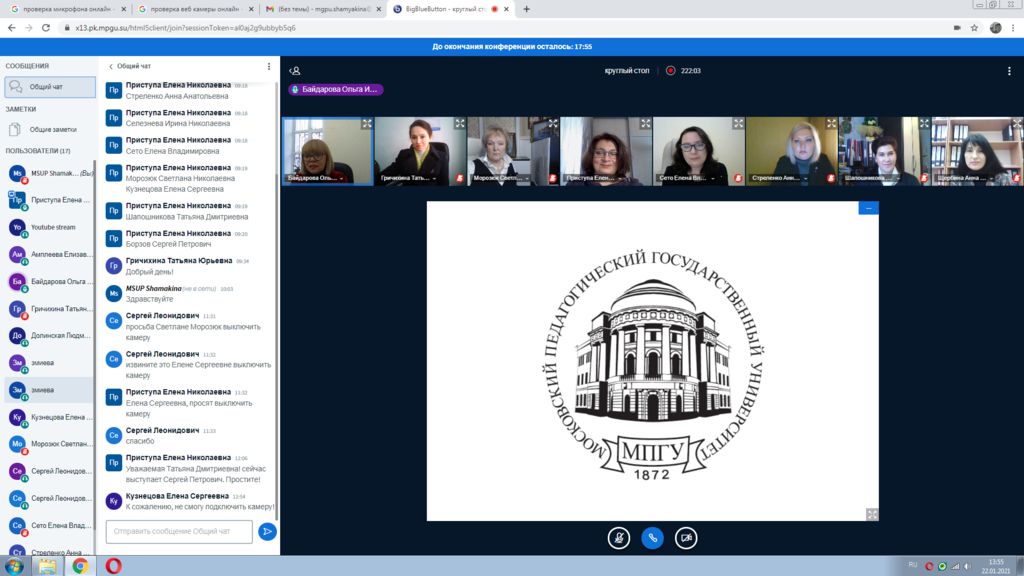Open Opera browser from the taskbar
Image resolution: width=1024 pixels, height=576 pixels.
(113, 566)
